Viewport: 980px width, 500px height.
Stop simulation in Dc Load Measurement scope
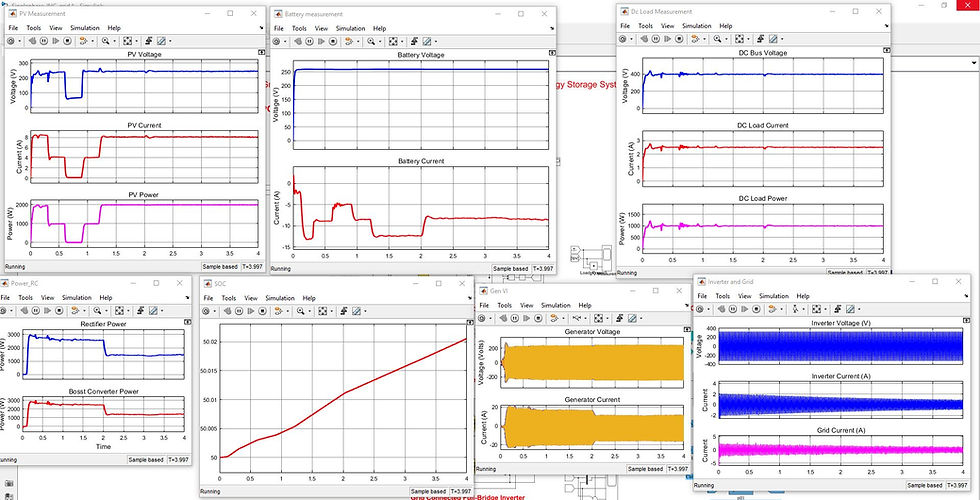pyautogui.click(x=679, y=39)
